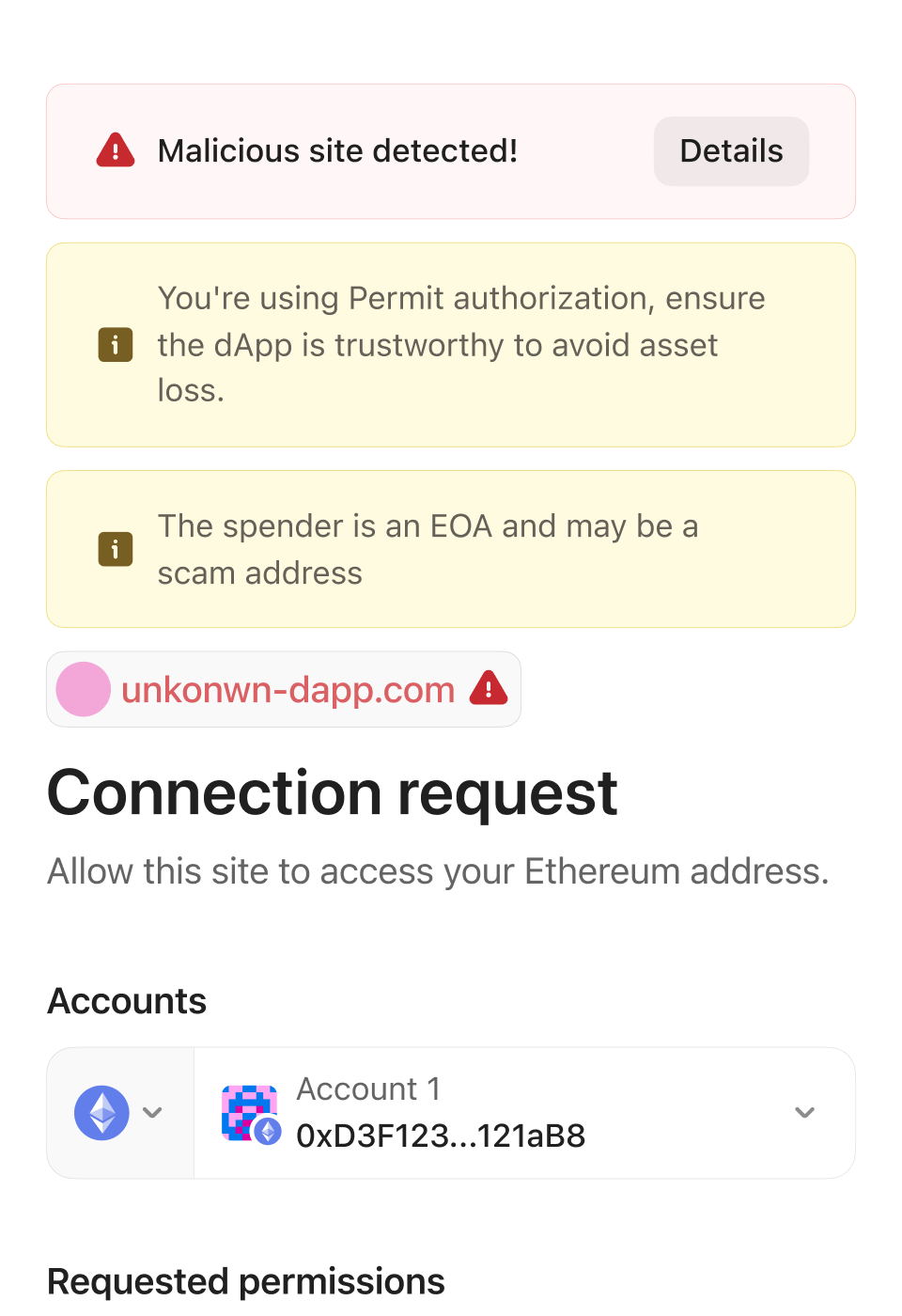The height and width of the screenshot is (1316, 902).
Task: Expand the Account 1 selector chevron
Action: (804, 1113)
